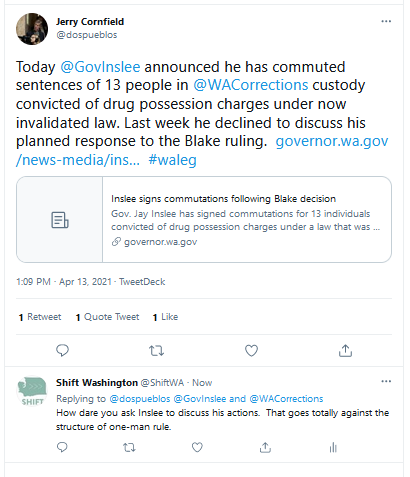
Task: Share Shift Washington's reply
Action: point(265,447)
